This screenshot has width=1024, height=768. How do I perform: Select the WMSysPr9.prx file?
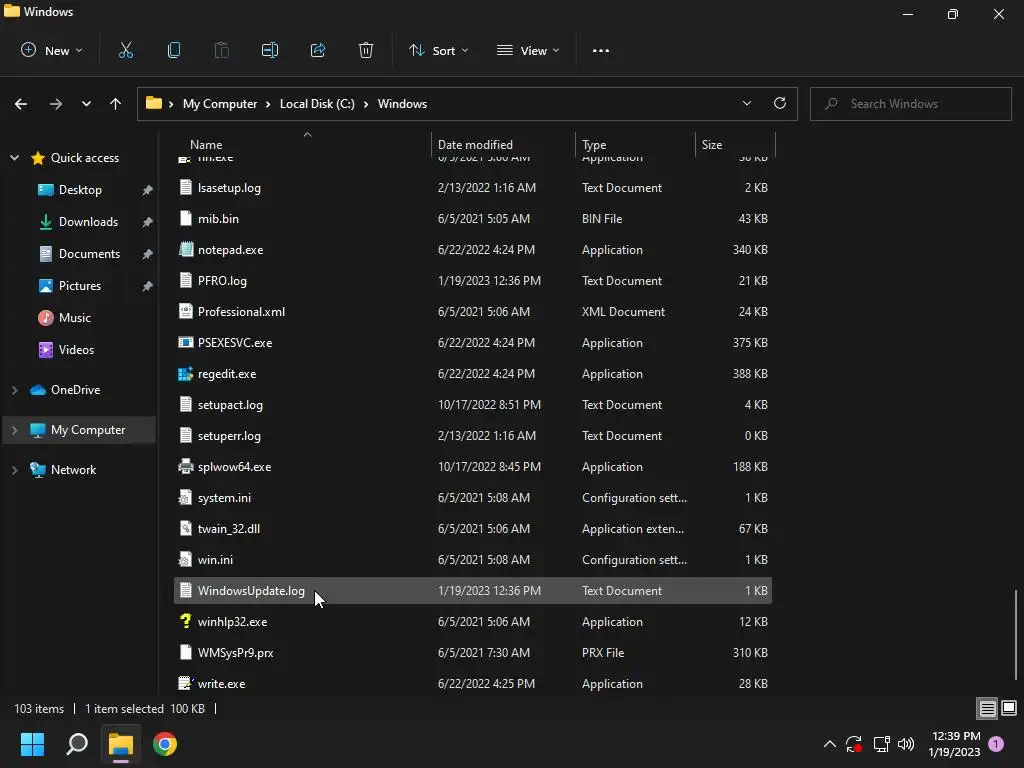tap(473, 652)
